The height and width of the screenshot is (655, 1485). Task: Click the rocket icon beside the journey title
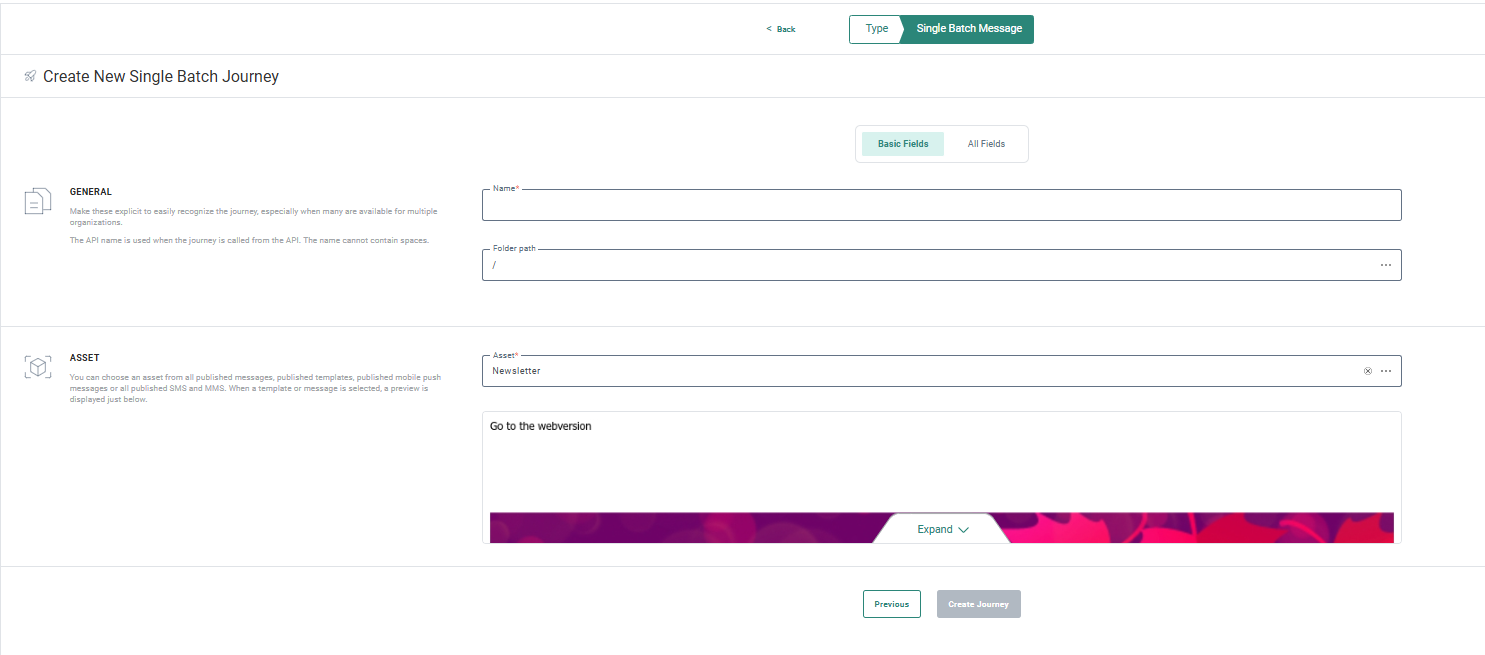[31, 76]
